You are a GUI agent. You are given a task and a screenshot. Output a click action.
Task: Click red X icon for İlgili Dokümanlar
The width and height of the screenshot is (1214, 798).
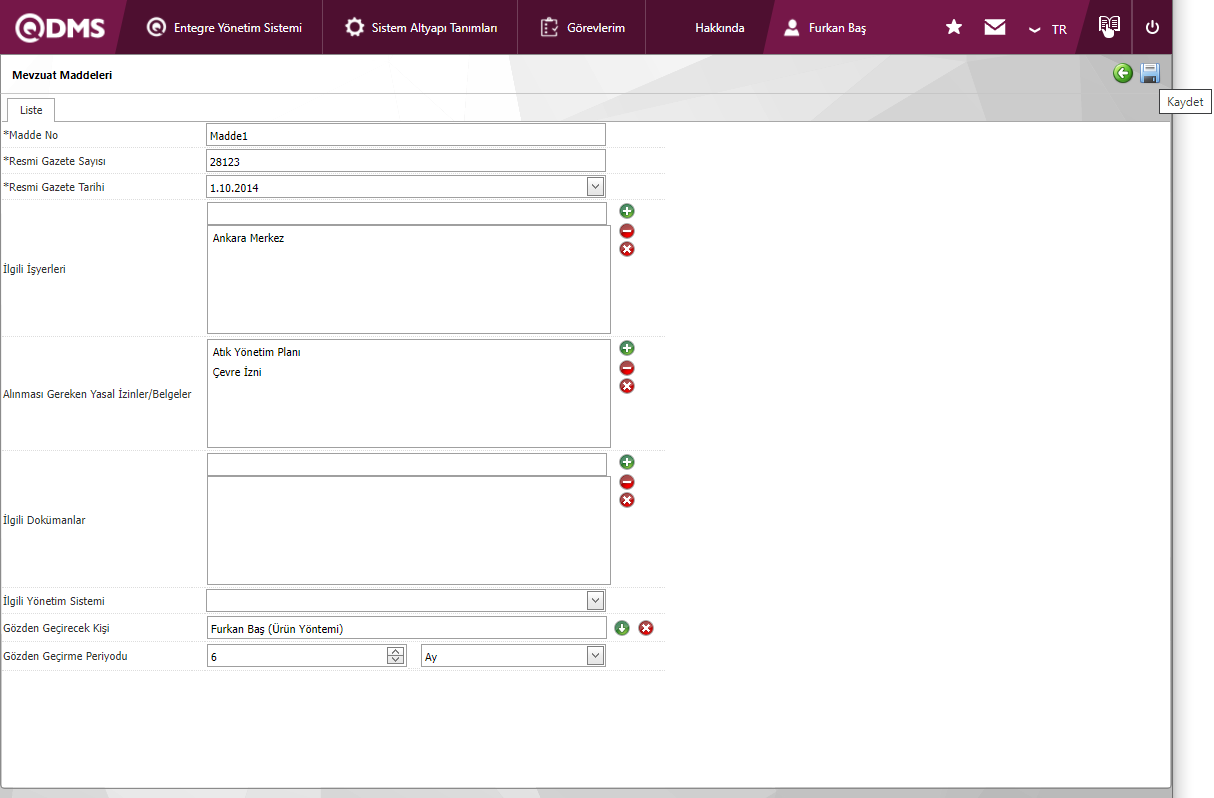coord(627,500)
